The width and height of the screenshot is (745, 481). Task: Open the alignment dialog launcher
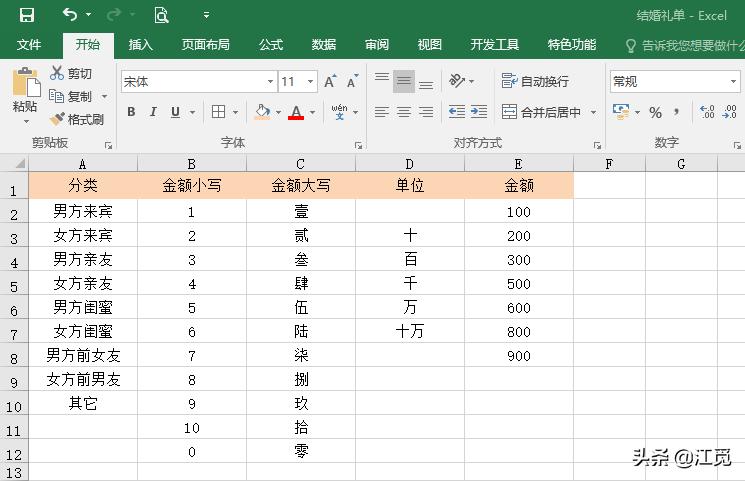point(597,145)
